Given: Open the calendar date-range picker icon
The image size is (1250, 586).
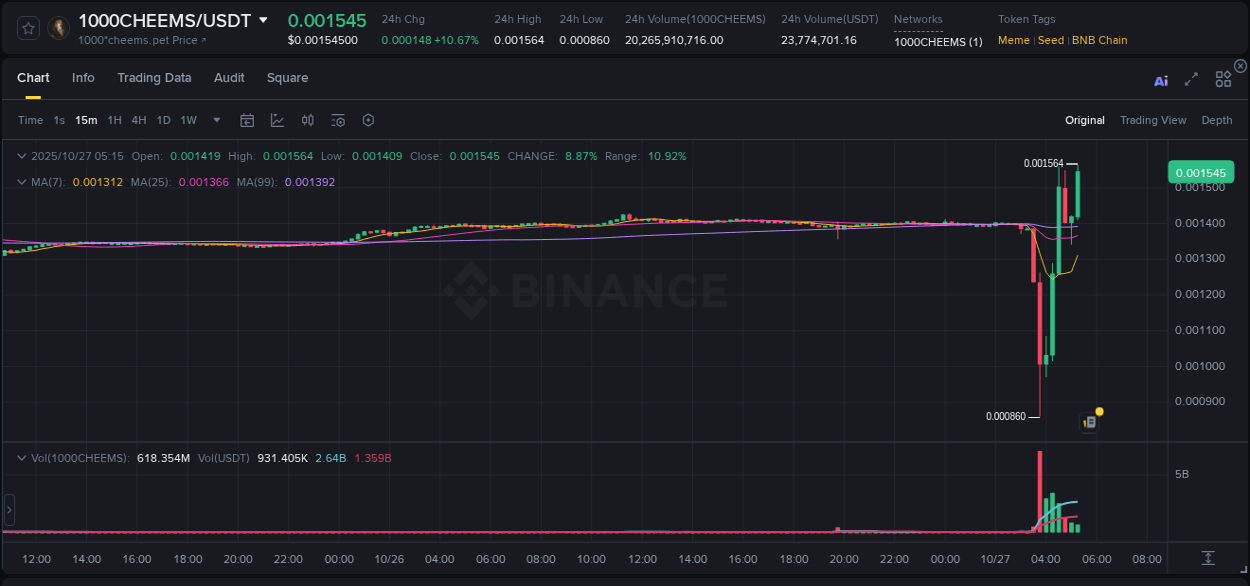Looking at the screenshot, I should tap(247, 120).
